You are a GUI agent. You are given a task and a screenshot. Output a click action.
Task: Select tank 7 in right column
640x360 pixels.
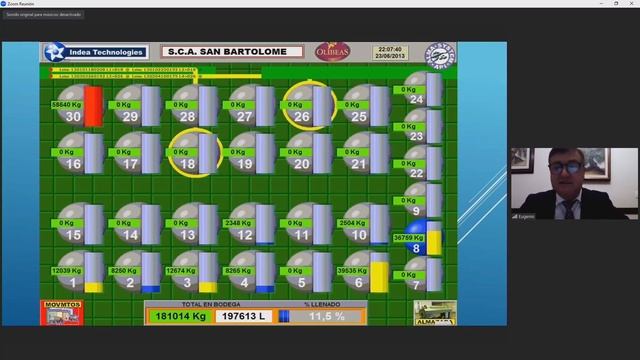click(418, 275)
